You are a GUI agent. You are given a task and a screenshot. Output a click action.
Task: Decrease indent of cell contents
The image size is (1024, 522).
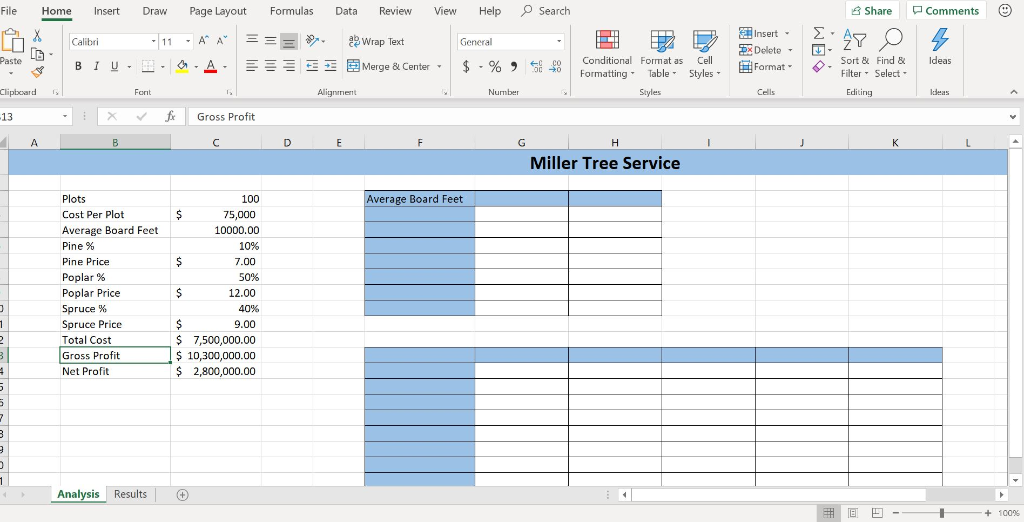coord(312,66)
